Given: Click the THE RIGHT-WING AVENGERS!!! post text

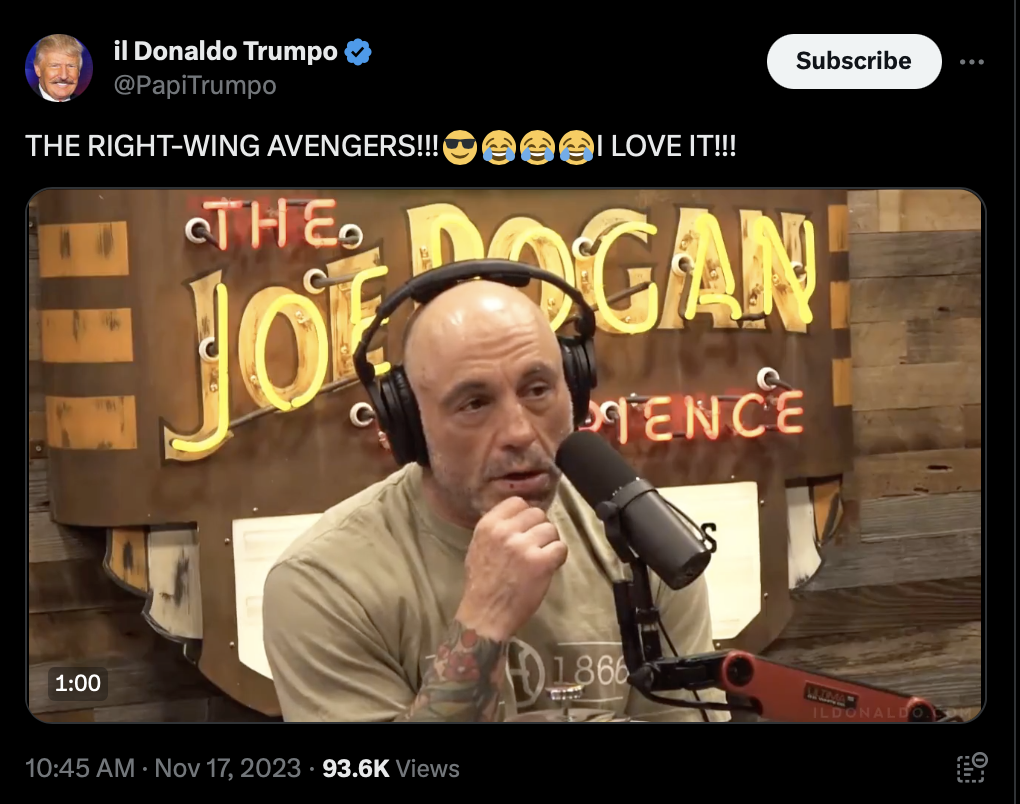Looking at the screenshot, I should point(232,146).
